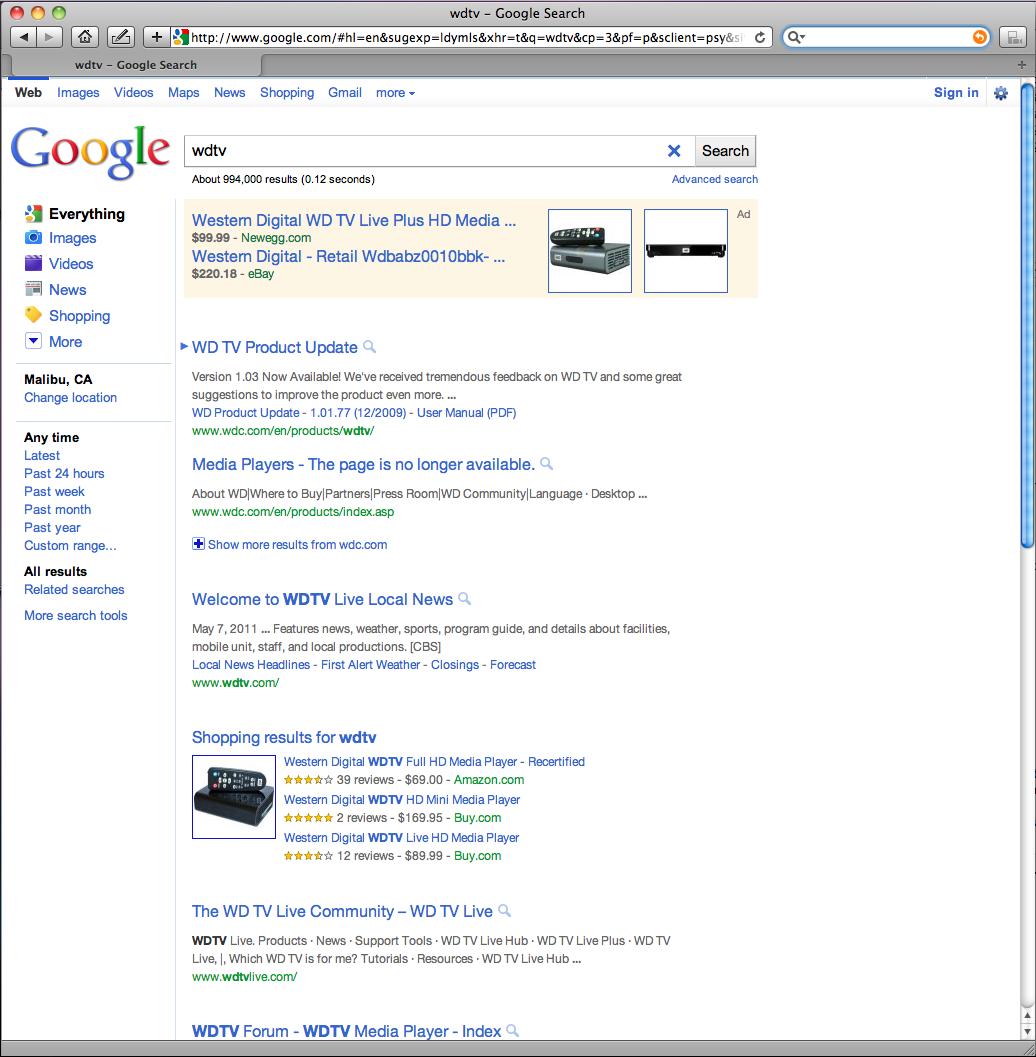Preview Media Players result with magnifier icon
Viewport: 1036px width, 1057px height.
coord(547,464)
